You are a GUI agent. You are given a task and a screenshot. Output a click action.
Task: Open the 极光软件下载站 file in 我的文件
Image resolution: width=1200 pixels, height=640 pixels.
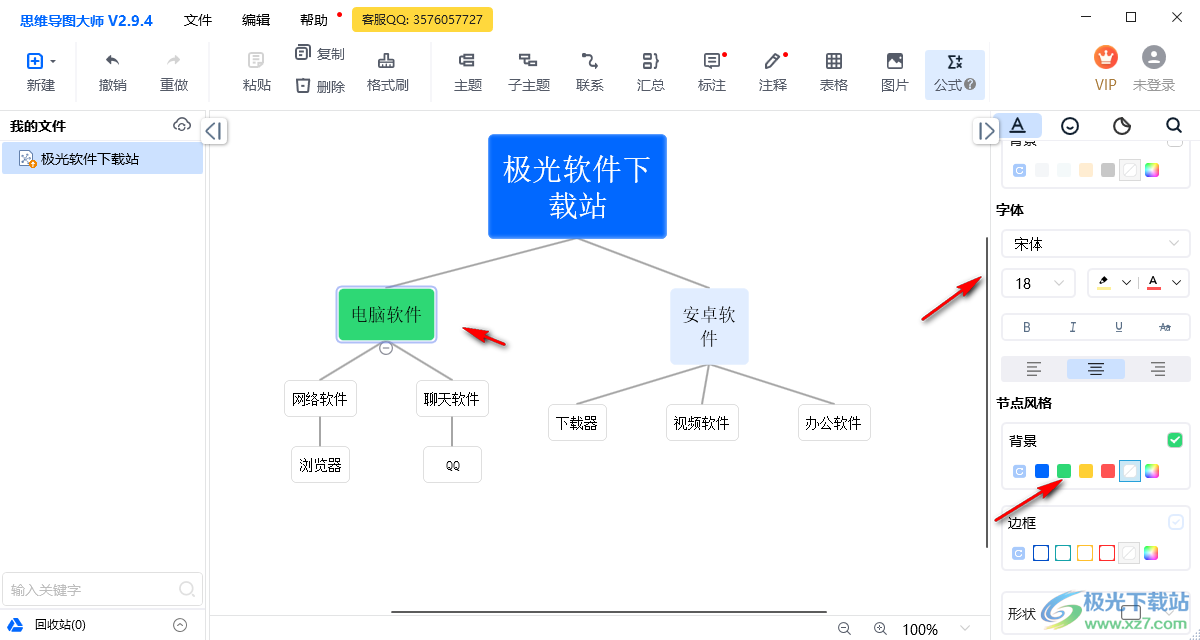pos(102,158)
